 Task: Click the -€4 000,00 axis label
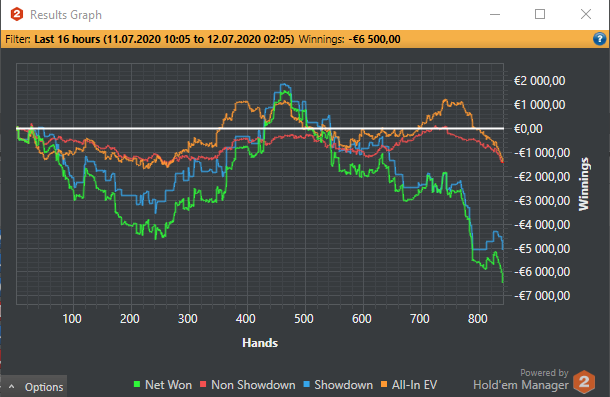(542, 225)
